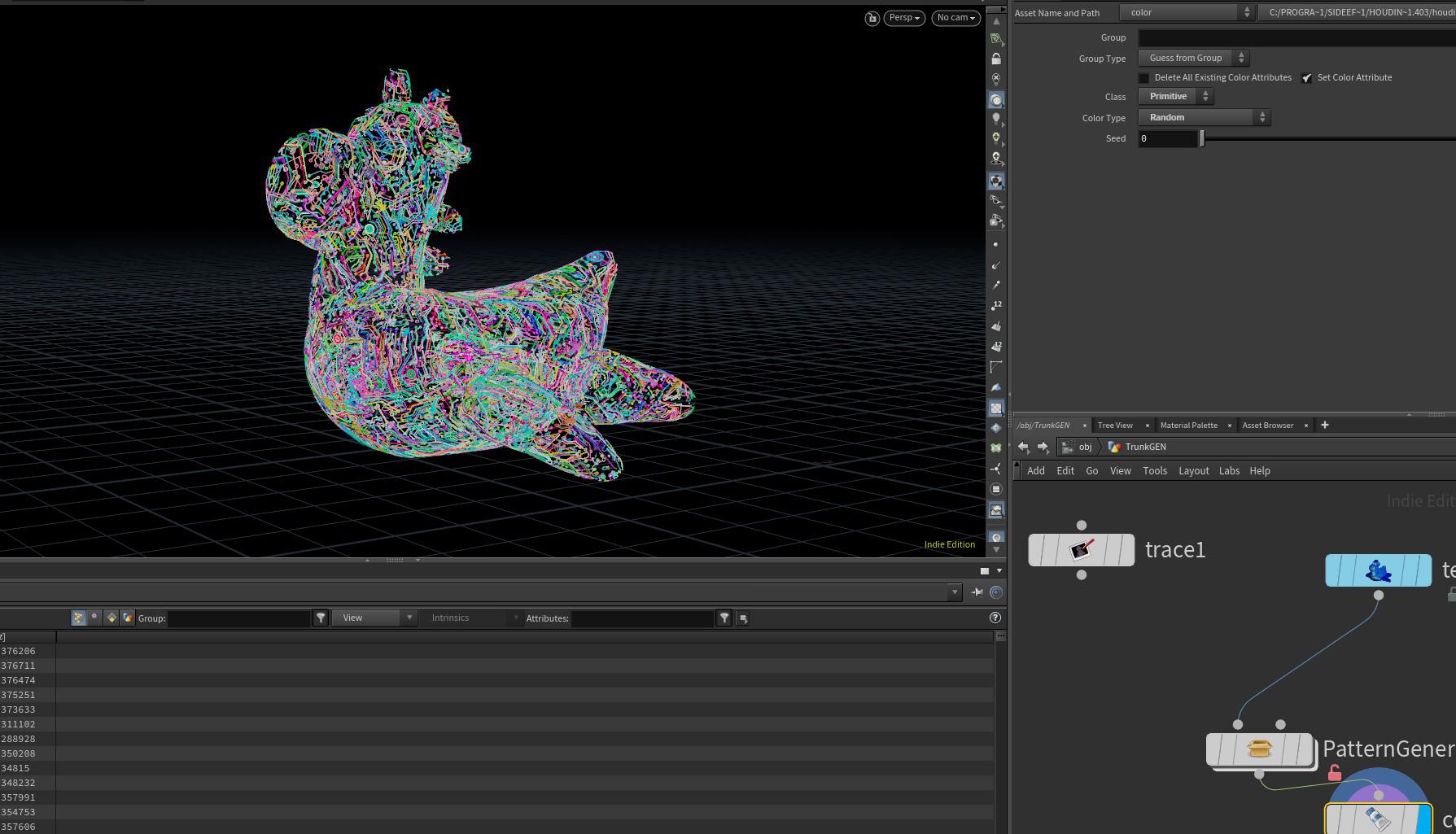Image resolution: width=1456 pixels, height=834 pixels.
Task: Click the reference plane grid icon
Action: point(996,38)
